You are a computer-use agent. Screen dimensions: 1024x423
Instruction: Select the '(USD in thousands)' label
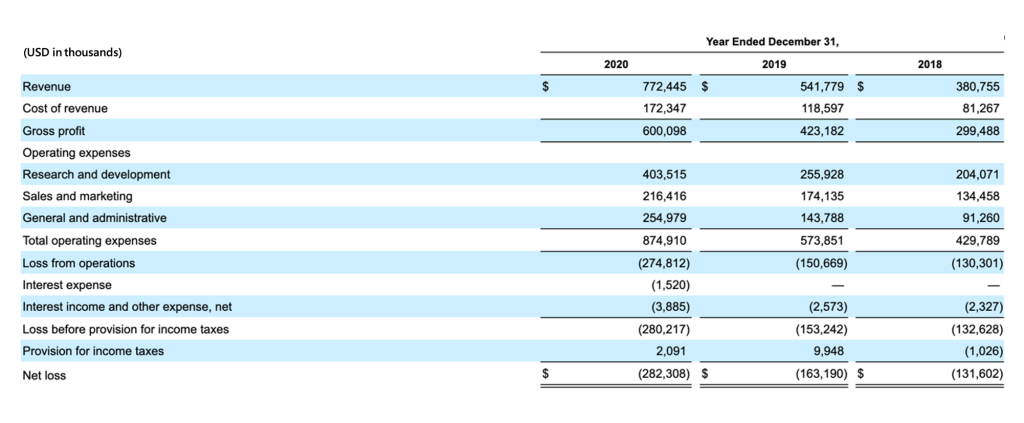click(x=71, y=52)
